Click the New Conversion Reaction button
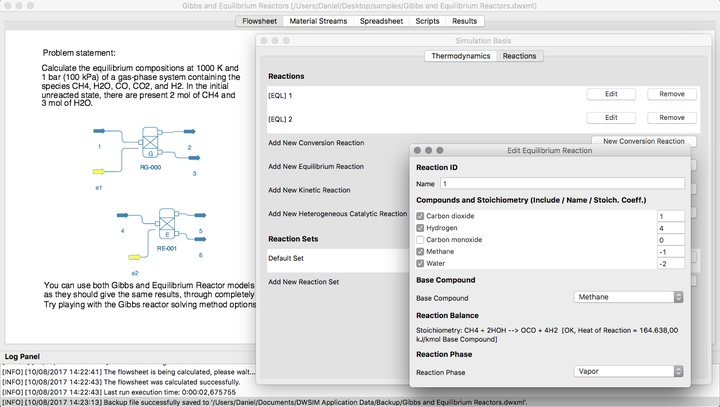The height and width of the screenshot is (407, 720). 644,141
